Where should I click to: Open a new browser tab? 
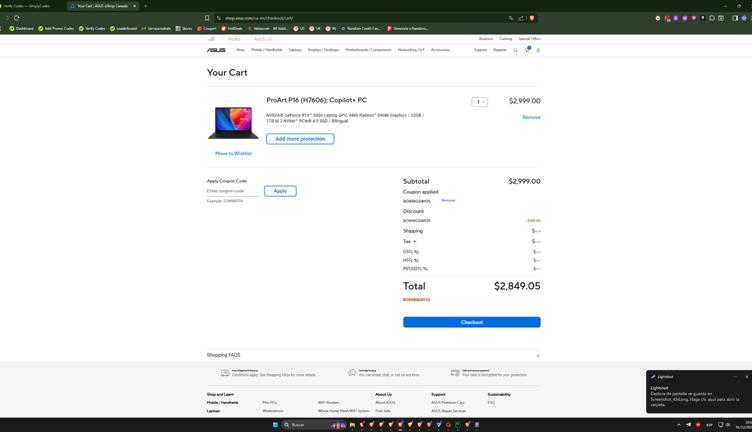click(145, 6)
